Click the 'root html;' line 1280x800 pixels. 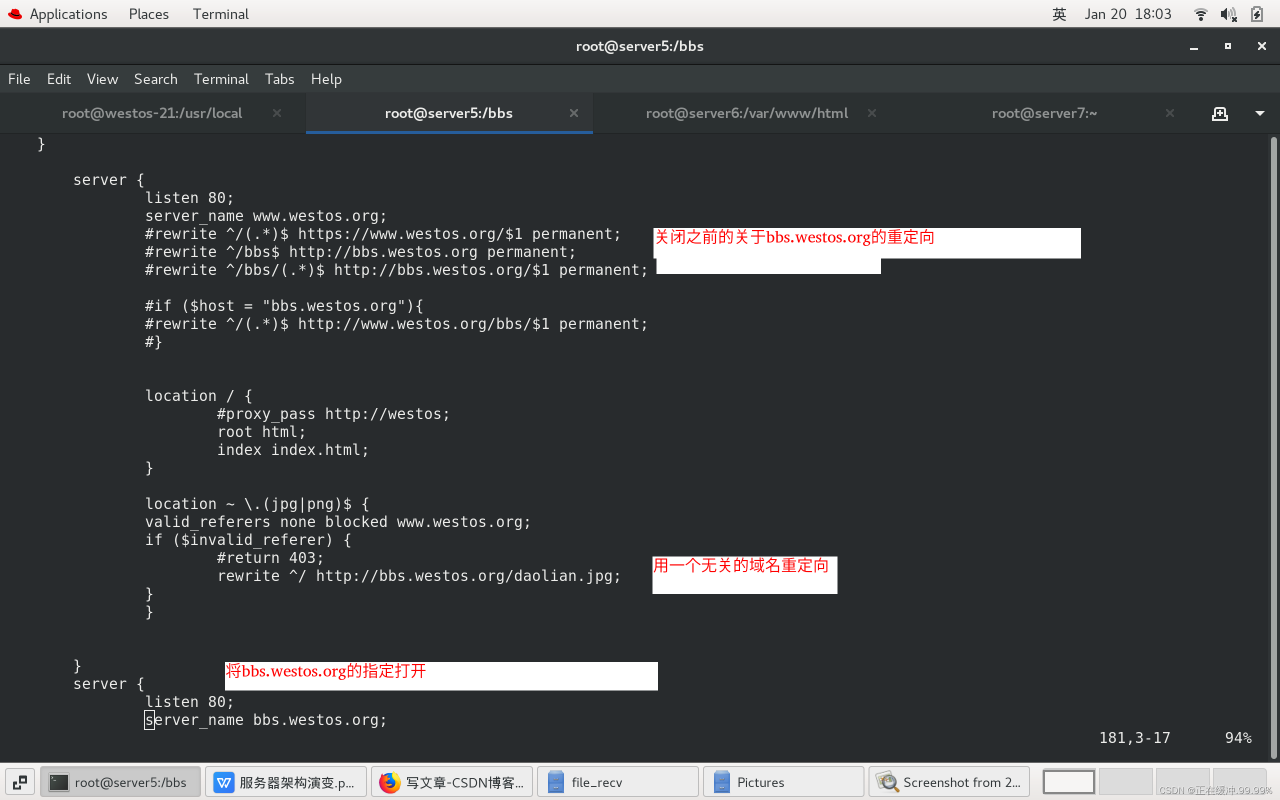pos(262,432)
